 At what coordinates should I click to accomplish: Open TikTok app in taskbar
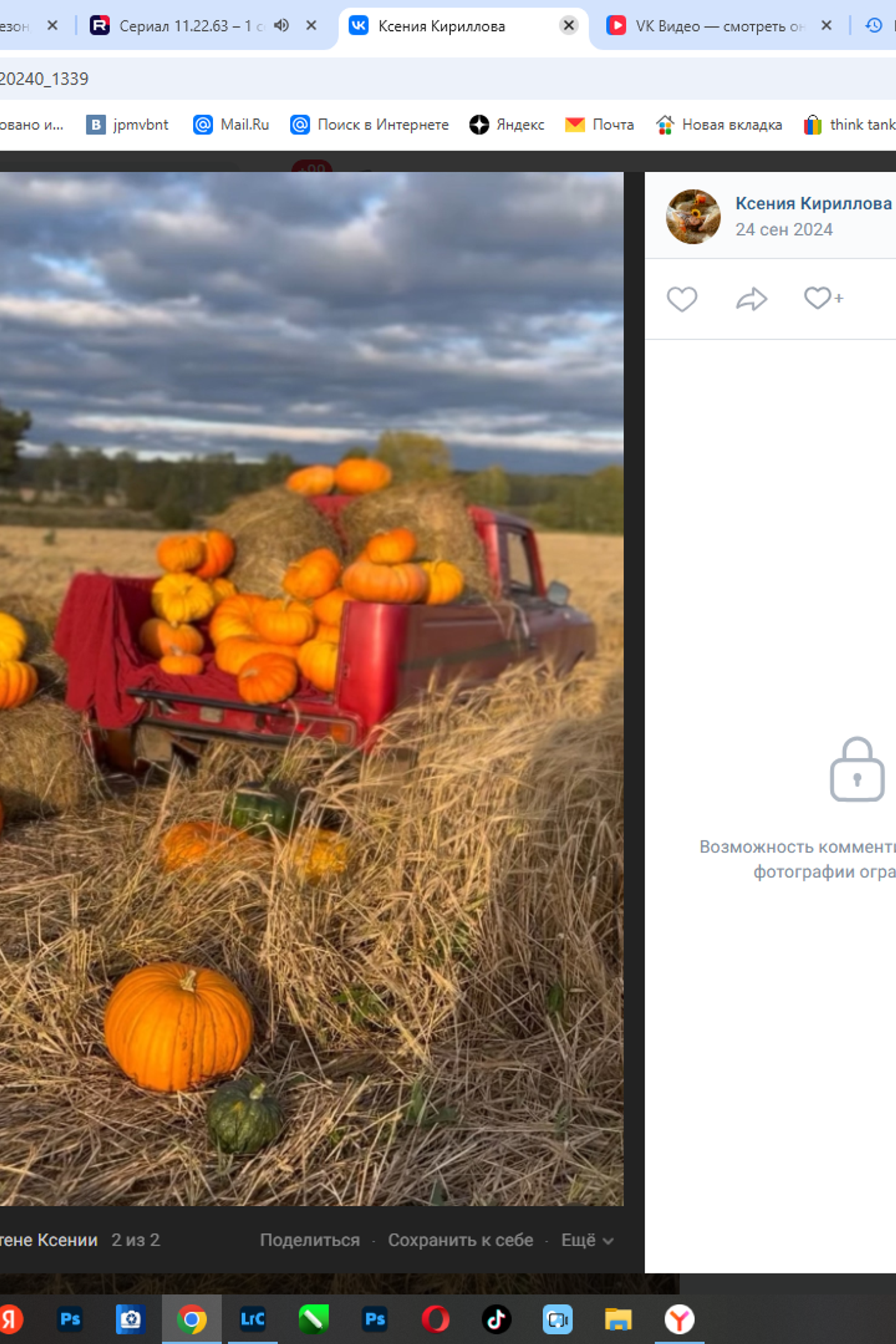[x=496, y=1319]
